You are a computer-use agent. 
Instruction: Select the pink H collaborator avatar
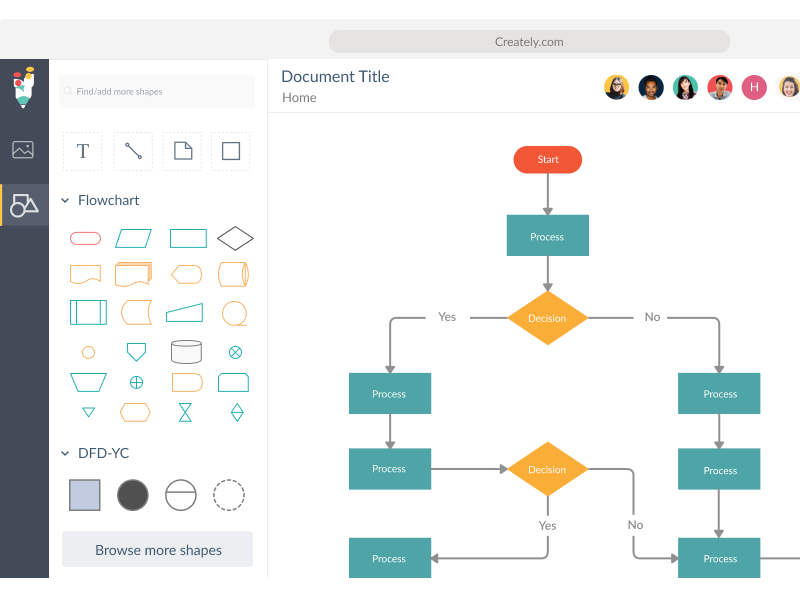coord(755,87)
